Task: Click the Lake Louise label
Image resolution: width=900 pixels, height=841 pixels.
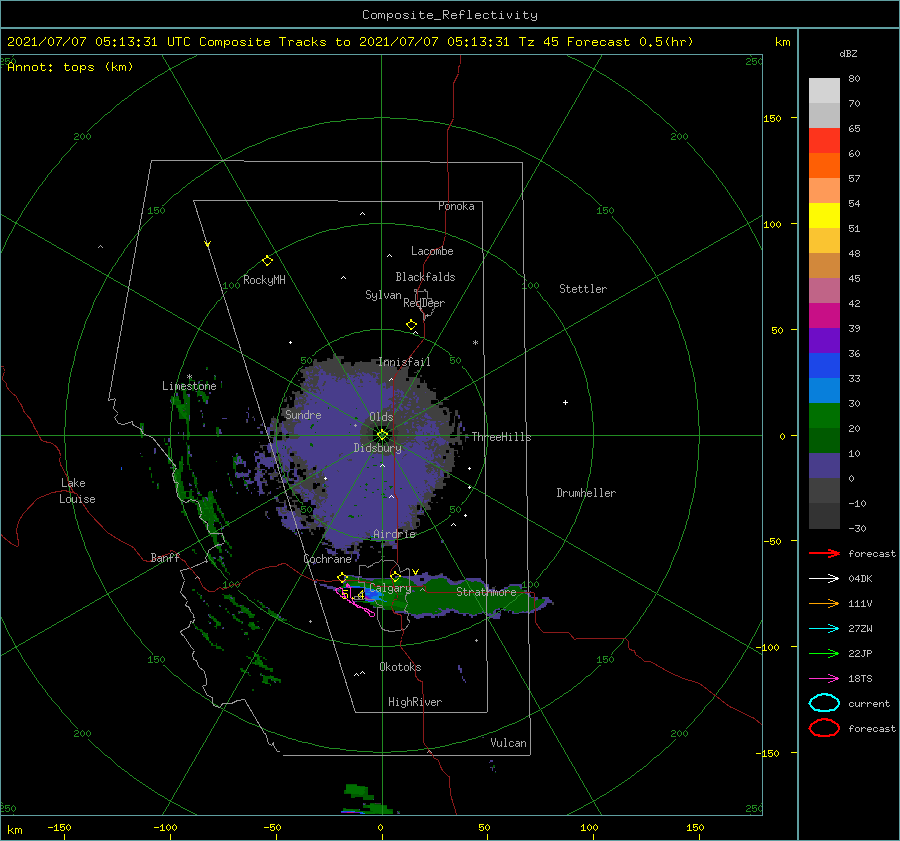Action: coord(77,491)
